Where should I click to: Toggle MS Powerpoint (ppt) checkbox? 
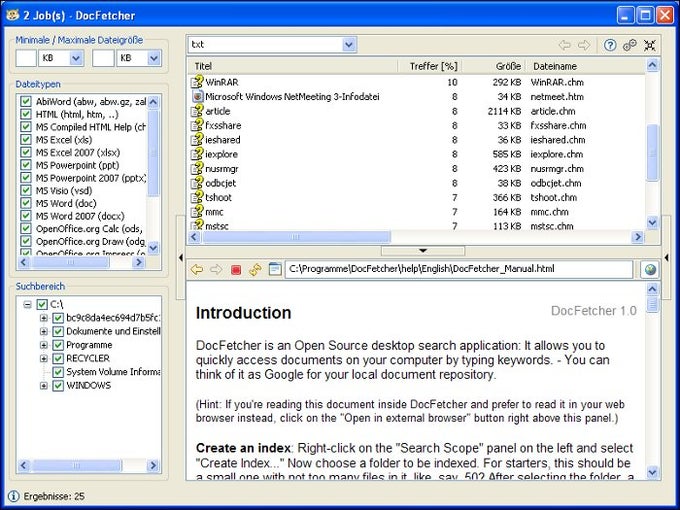(x=26, y=165)
